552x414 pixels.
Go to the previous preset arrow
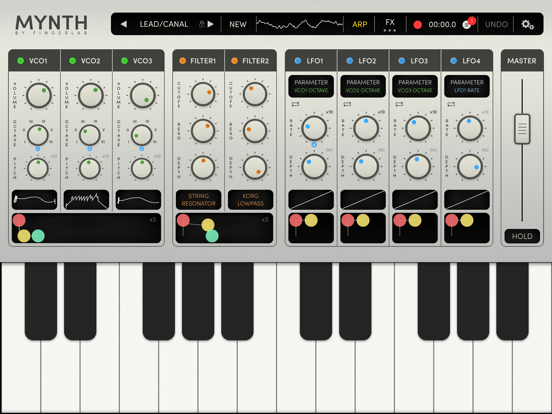[124, 24]
